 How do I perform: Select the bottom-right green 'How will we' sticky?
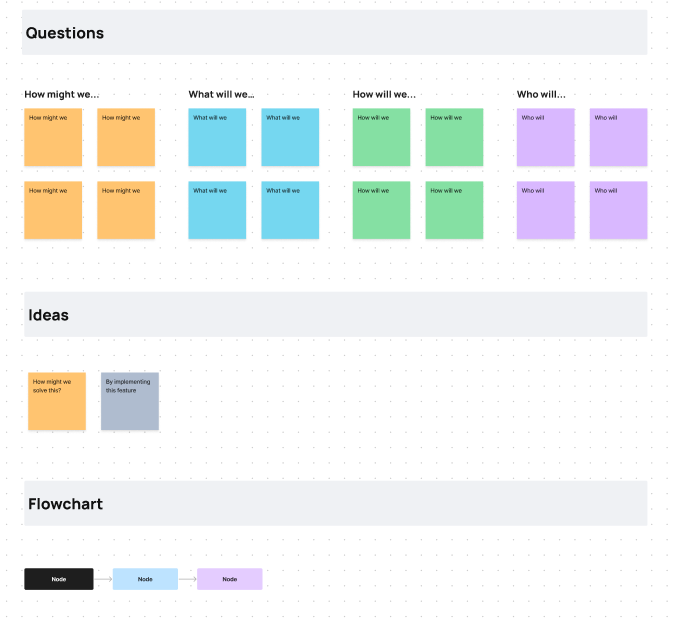point(454,210)
